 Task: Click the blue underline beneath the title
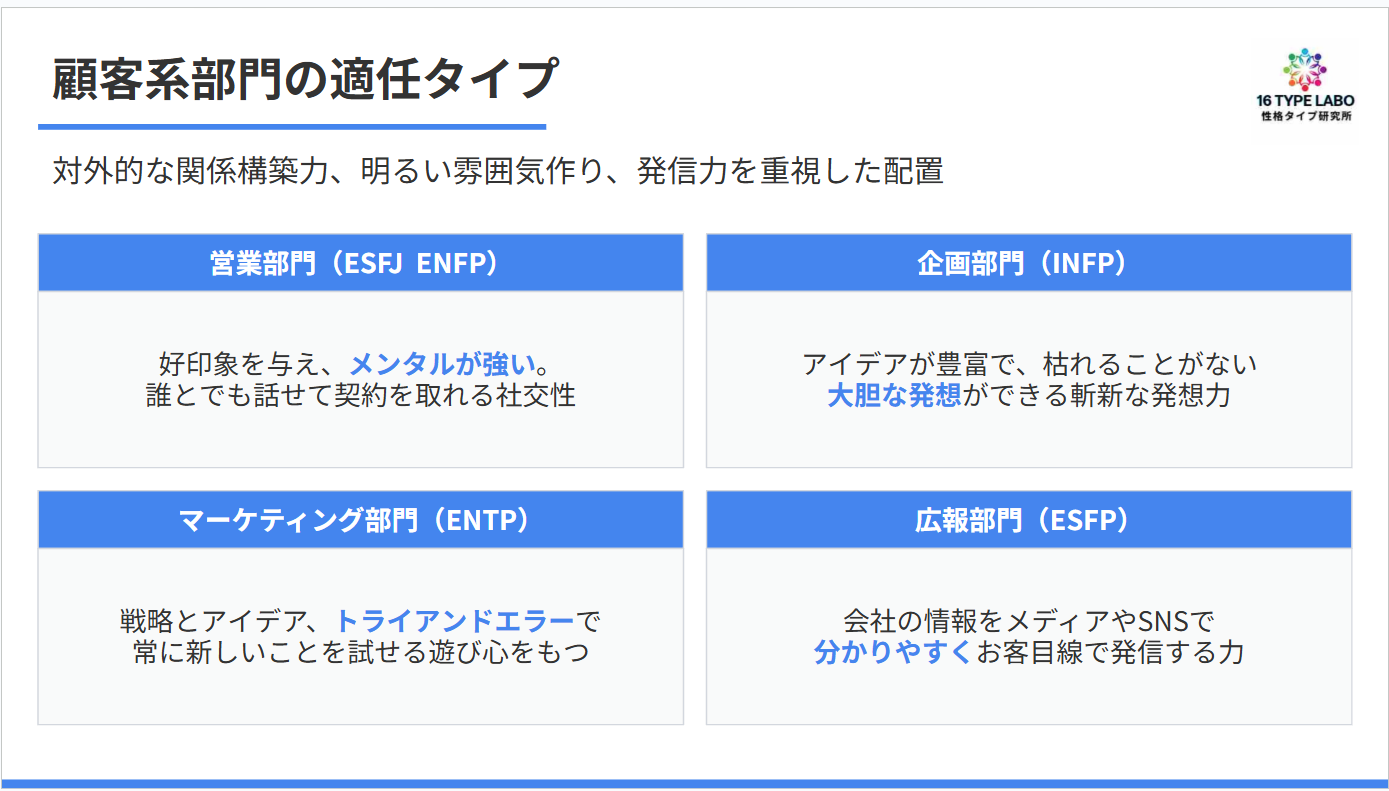click(292, 127)
